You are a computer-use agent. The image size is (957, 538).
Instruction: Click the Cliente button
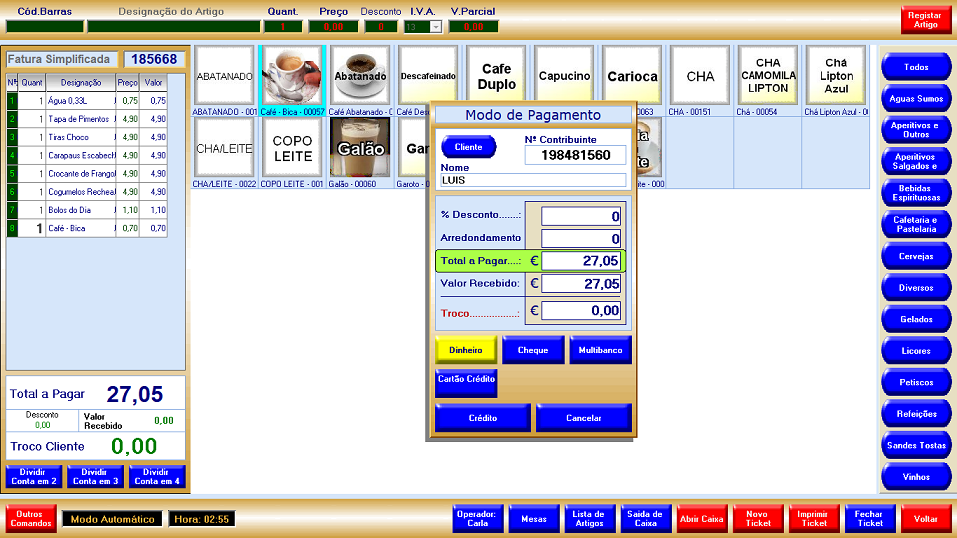pos(468,147)
